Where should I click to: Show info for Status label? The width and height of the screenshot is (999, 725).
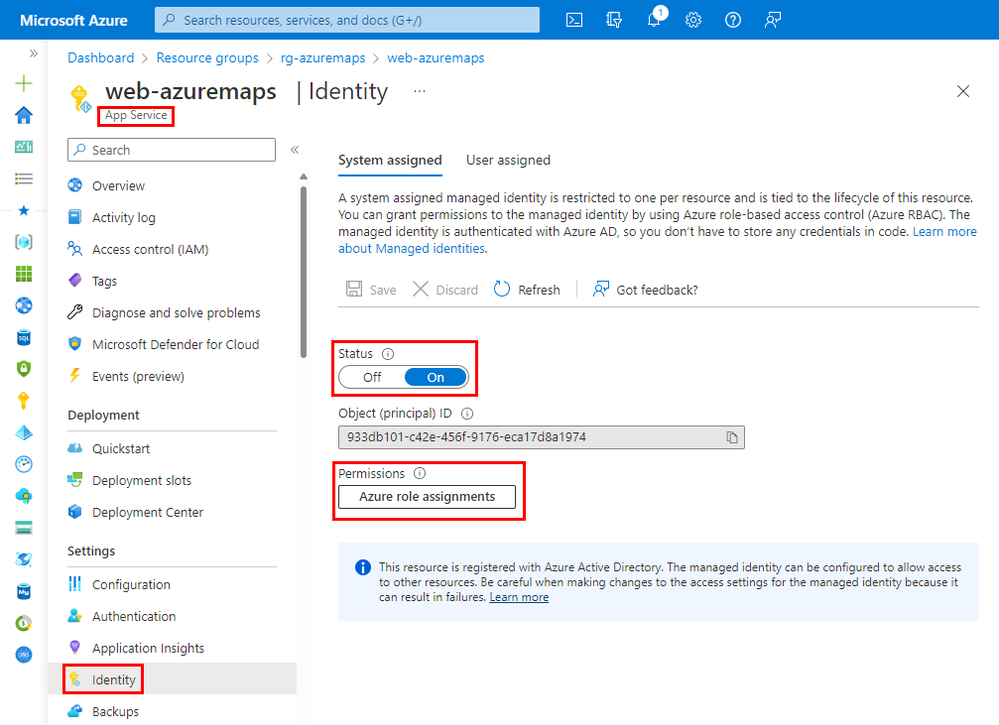point(387,354)
